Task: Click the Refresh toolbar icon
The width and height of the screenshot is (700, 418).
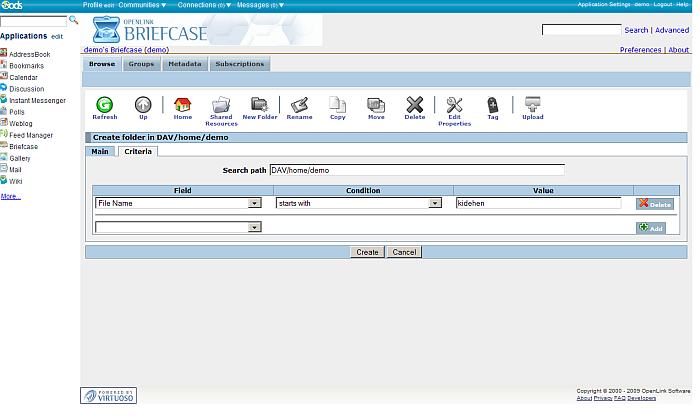Action: point(104,104)
